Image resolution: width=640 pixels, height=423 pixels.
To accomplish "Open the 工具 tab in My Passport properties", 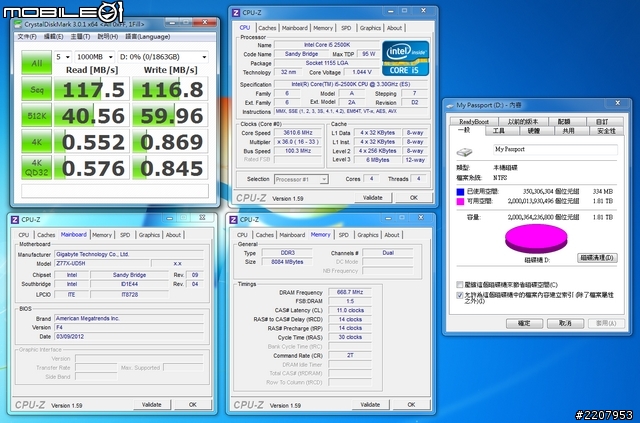I will pyautogui.click(x=499, y=131).
